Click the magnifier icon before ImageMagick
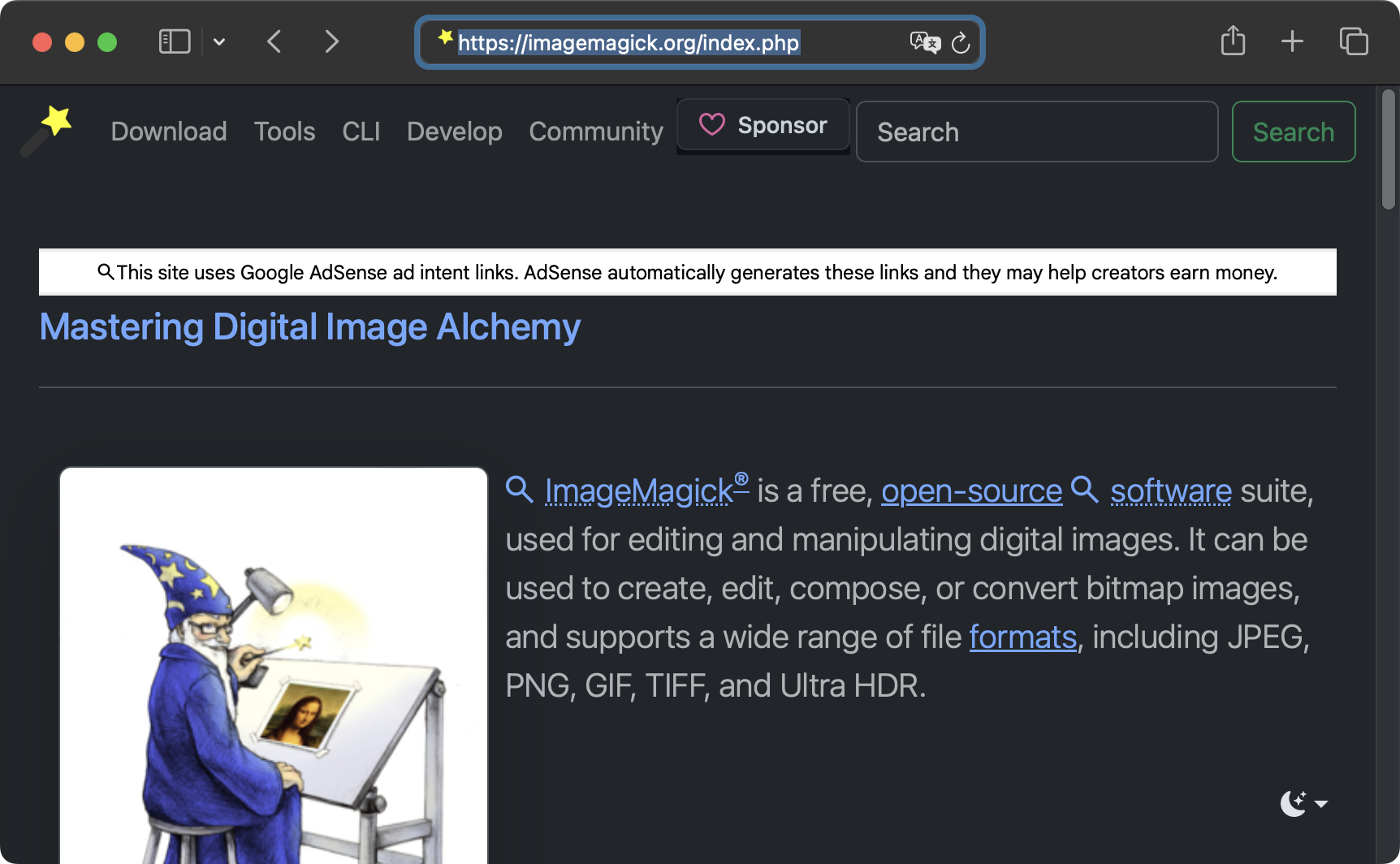This screenshot has width=1400, height=864. coord(520,490)
